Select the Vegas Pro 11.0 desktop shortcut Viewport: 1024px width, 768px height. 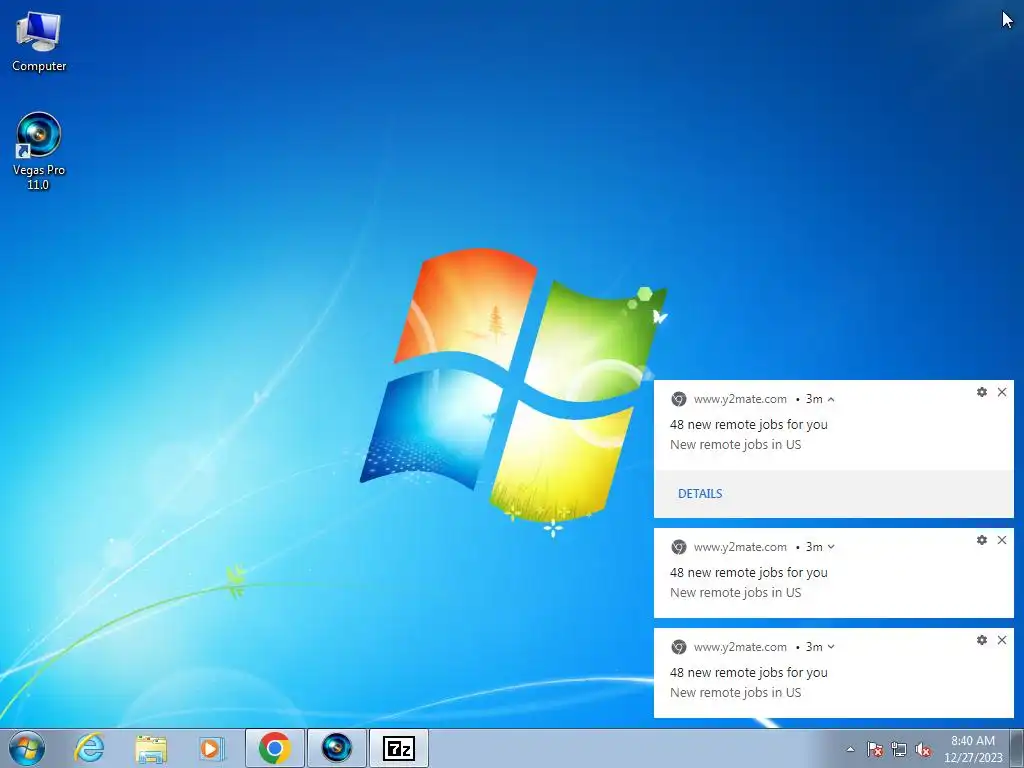[39, 152]
